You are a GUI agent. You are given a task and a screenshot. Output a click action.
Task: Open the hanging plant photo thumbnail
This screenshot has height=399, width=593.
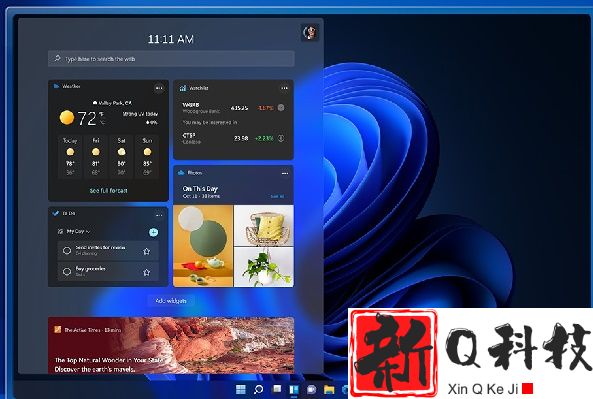point(264,267)
